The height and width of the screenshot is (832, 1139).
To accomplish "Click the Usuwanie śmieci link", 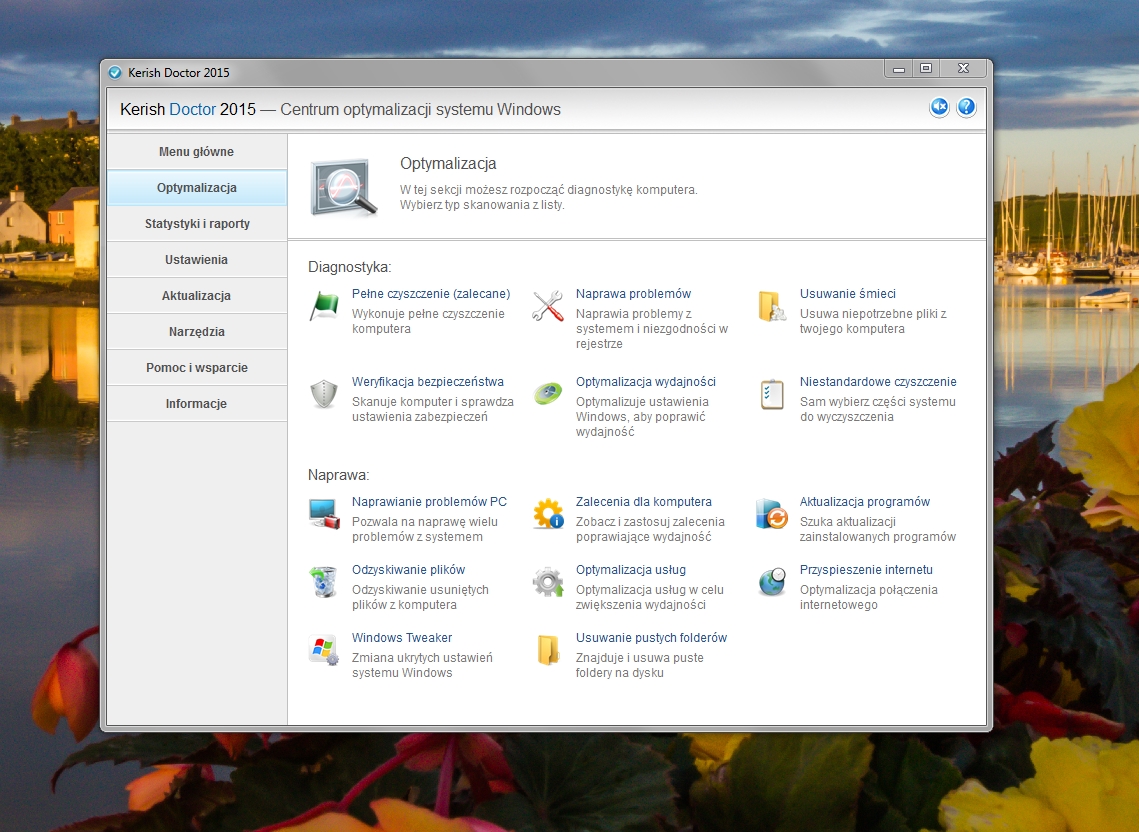I will click(848, 294).
